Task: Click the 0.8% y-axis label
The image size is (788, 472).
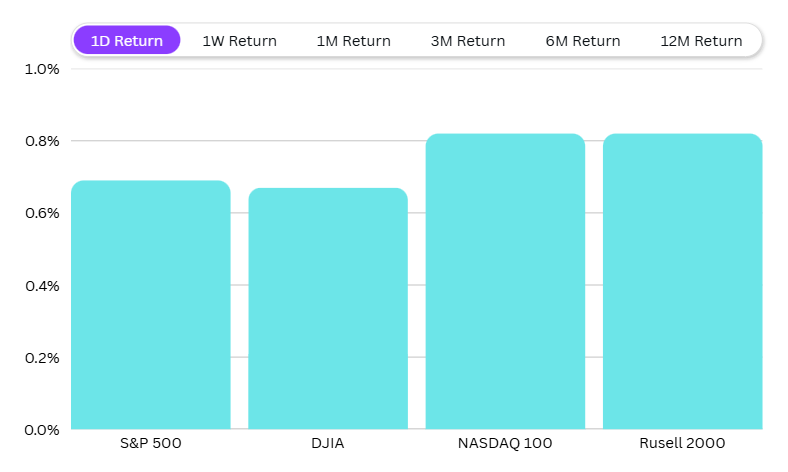Action: pyautogui.click(x=42, y=141)
